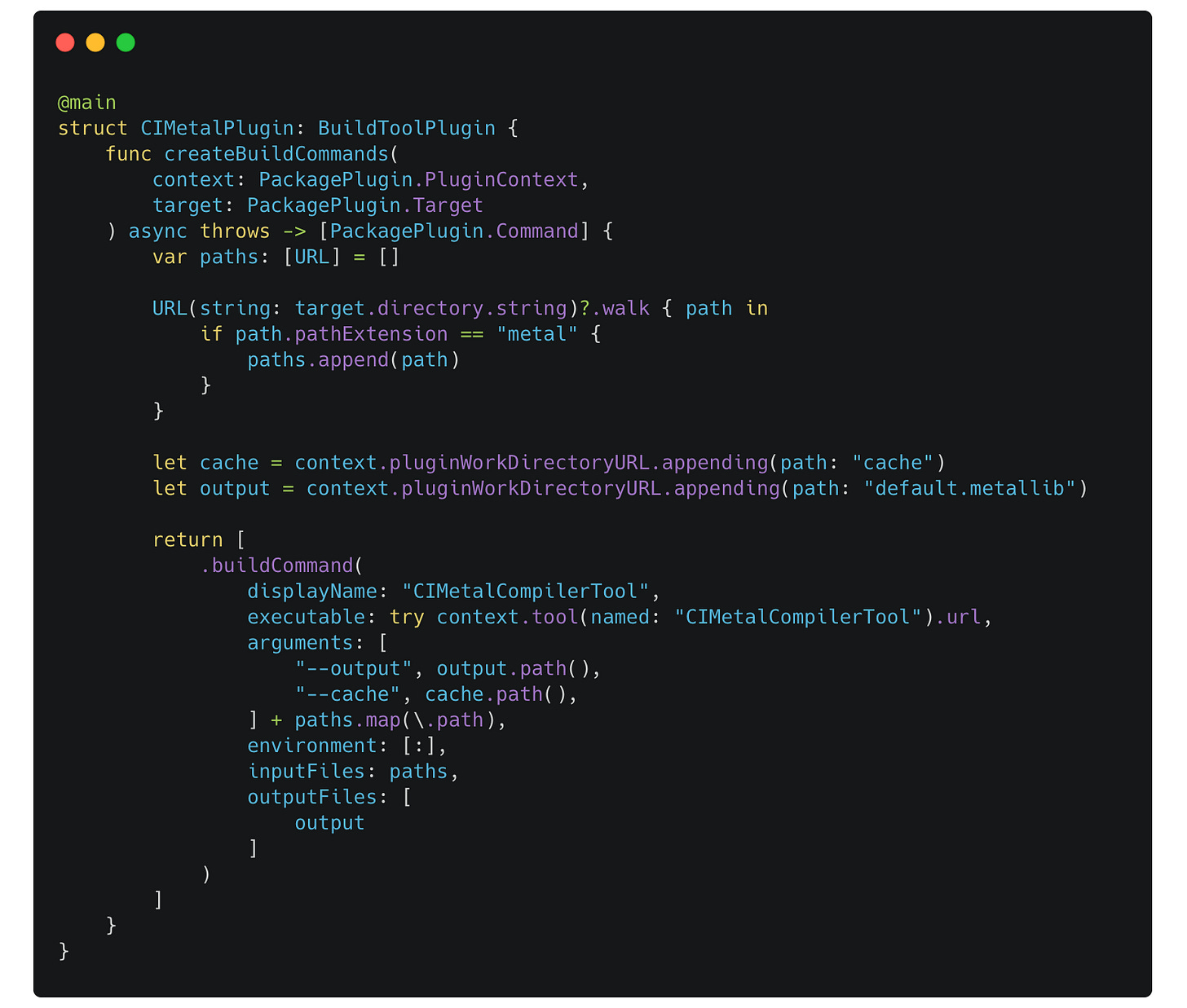The height and width of the screenshot is (1008, 1187).
Task: Click the CIMetalPlugin struct name
Action: click(218, 129)
